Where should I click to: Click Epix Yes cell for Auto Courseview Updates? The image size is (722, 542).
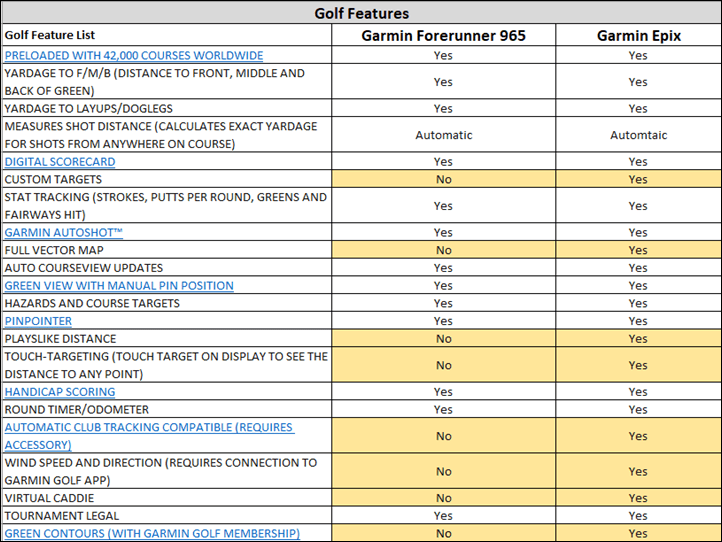click(639, 268)
